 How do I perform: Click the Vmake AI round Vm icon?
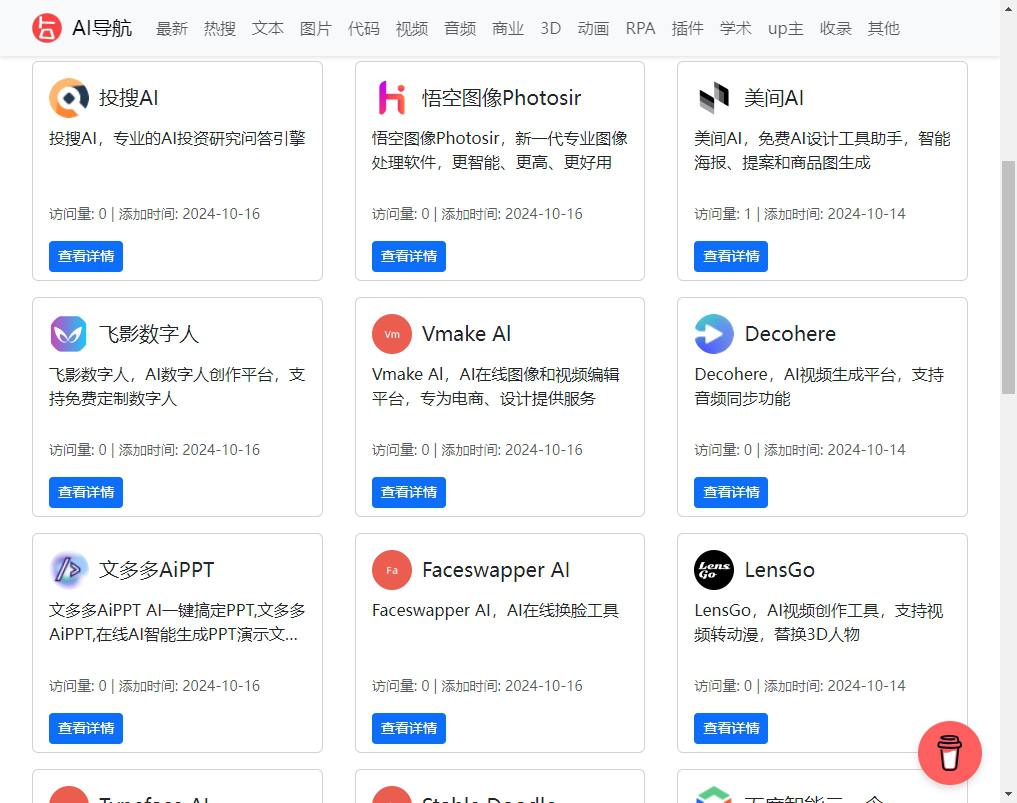point(392,334)
